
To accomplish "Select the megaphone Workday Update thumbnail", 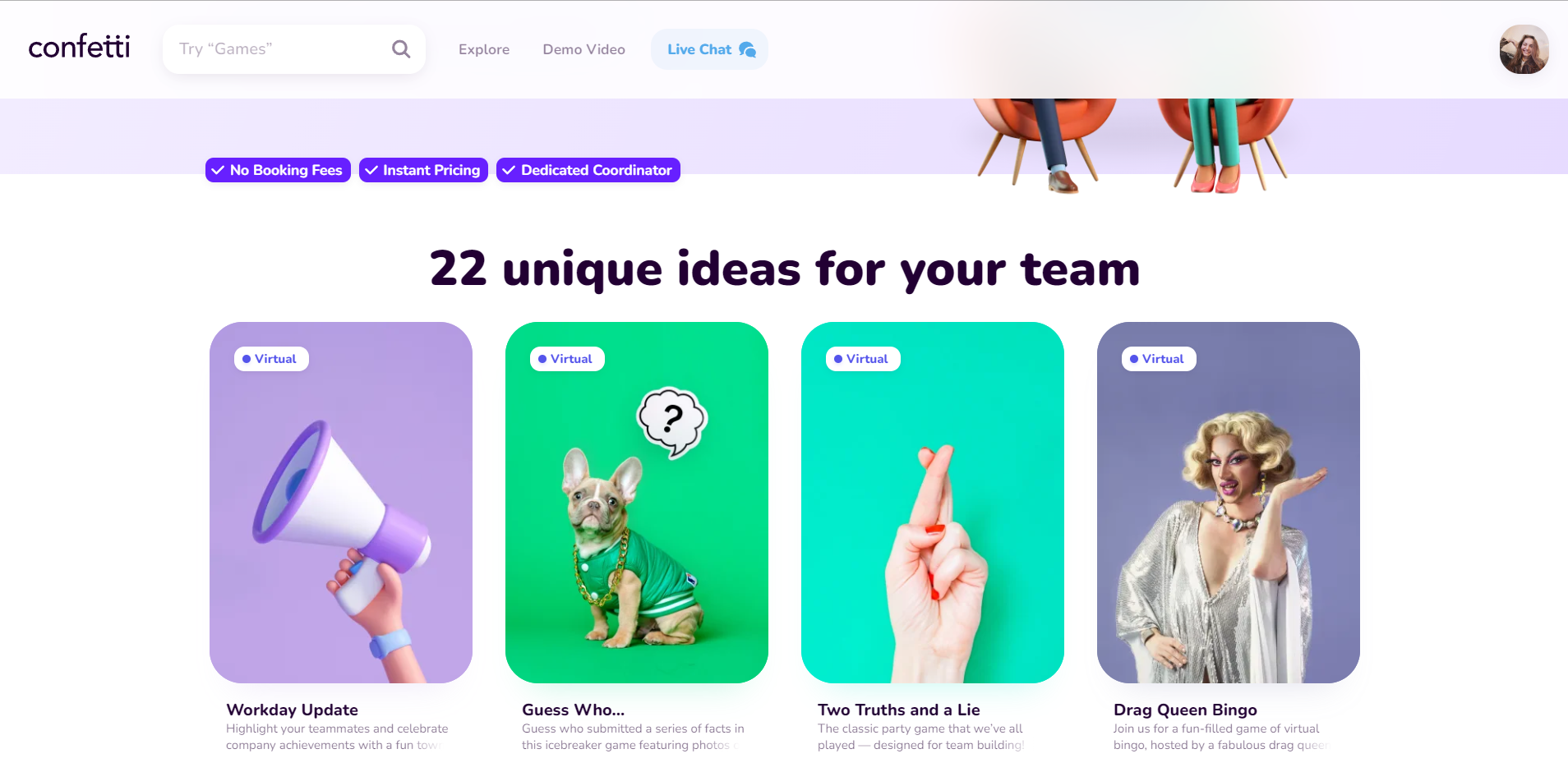I will pyautogui.click(x=341, y=503).
